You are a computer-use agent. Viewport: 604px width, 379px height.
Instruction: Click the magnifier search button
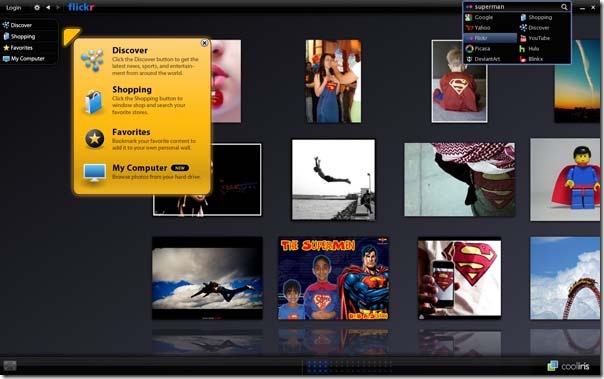[x=564, y=7]
